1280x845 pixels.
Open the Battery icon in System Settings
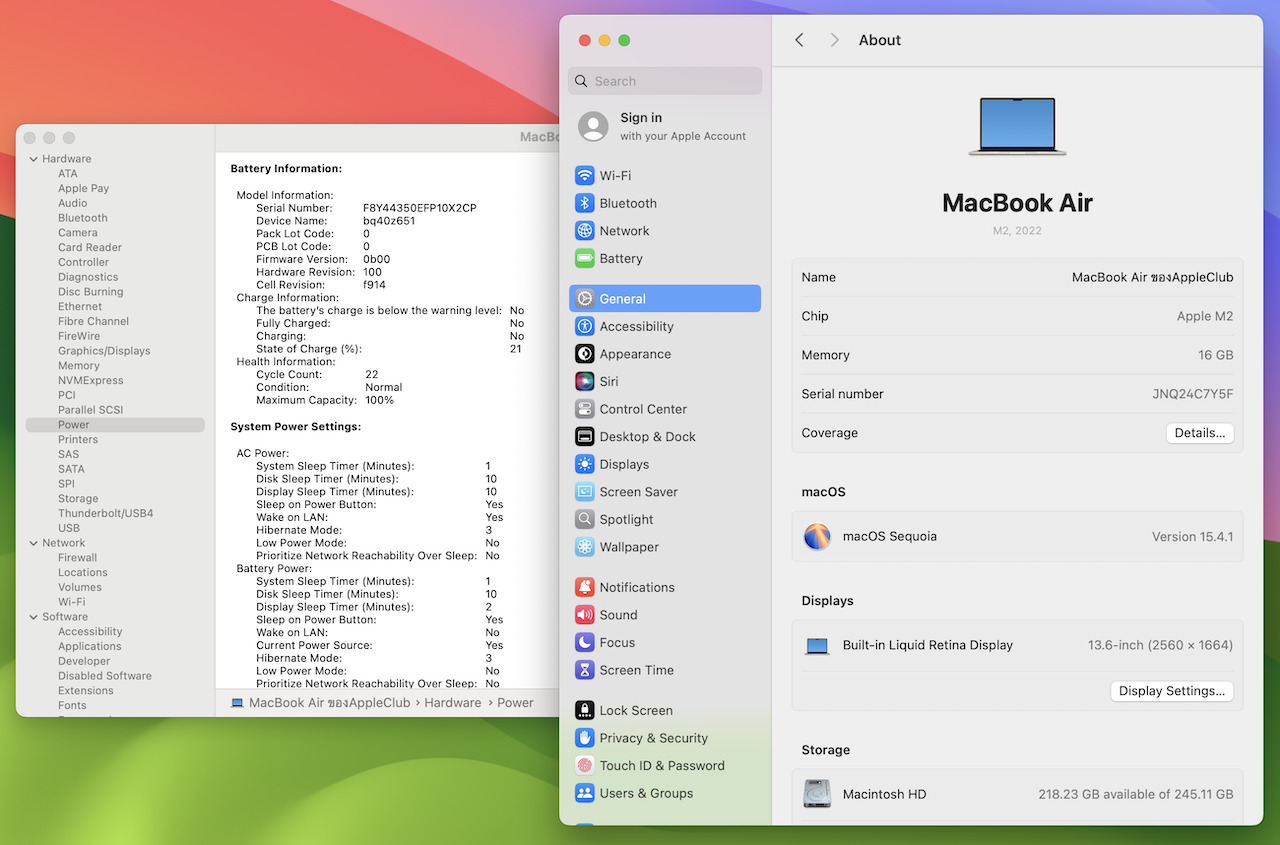585,258
